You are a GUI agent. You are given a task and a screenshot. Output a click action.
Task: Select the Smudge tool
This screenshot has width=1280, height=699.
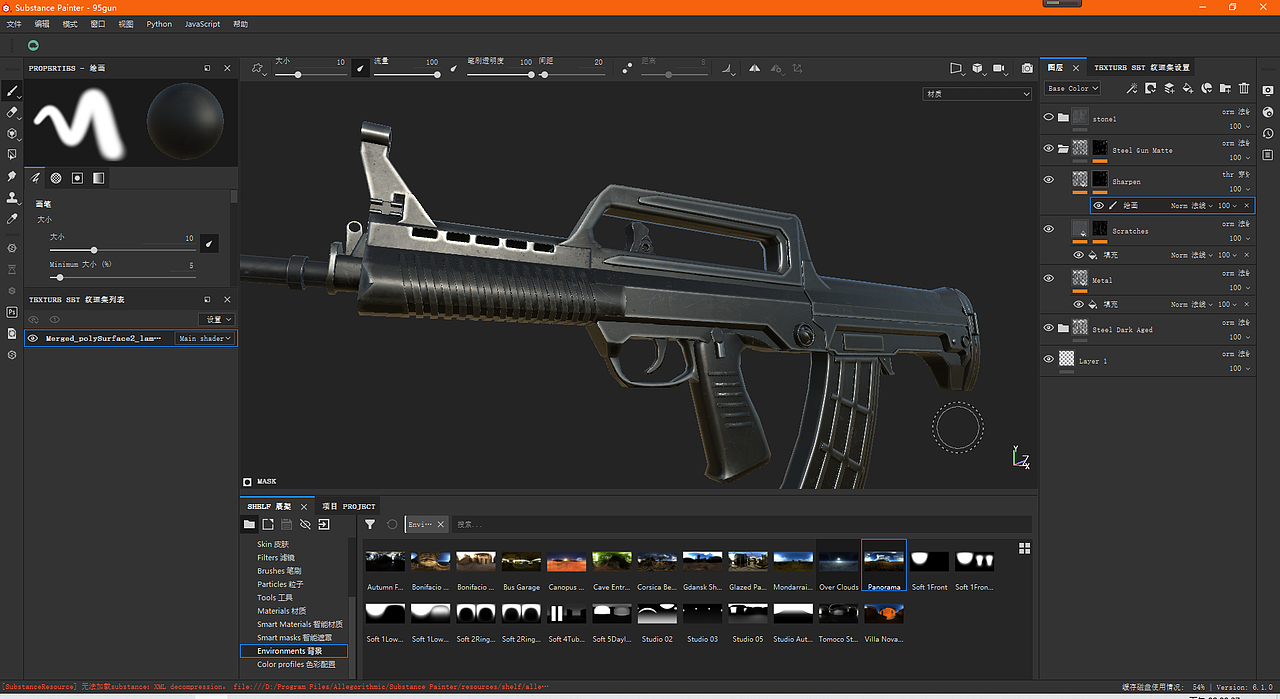[x=12, y=176]
